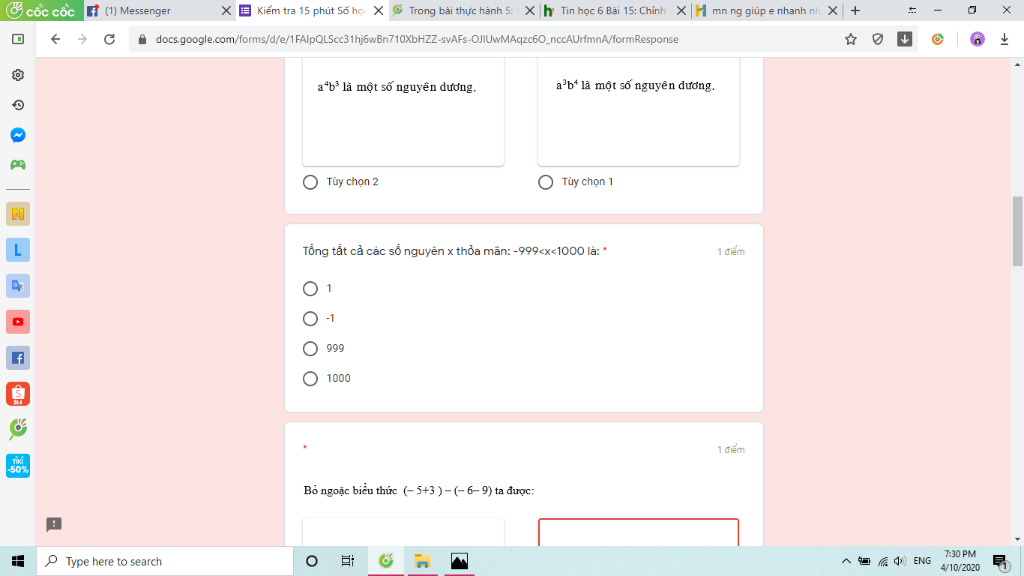Open volume control in system tray

click(x=899, y=561)
